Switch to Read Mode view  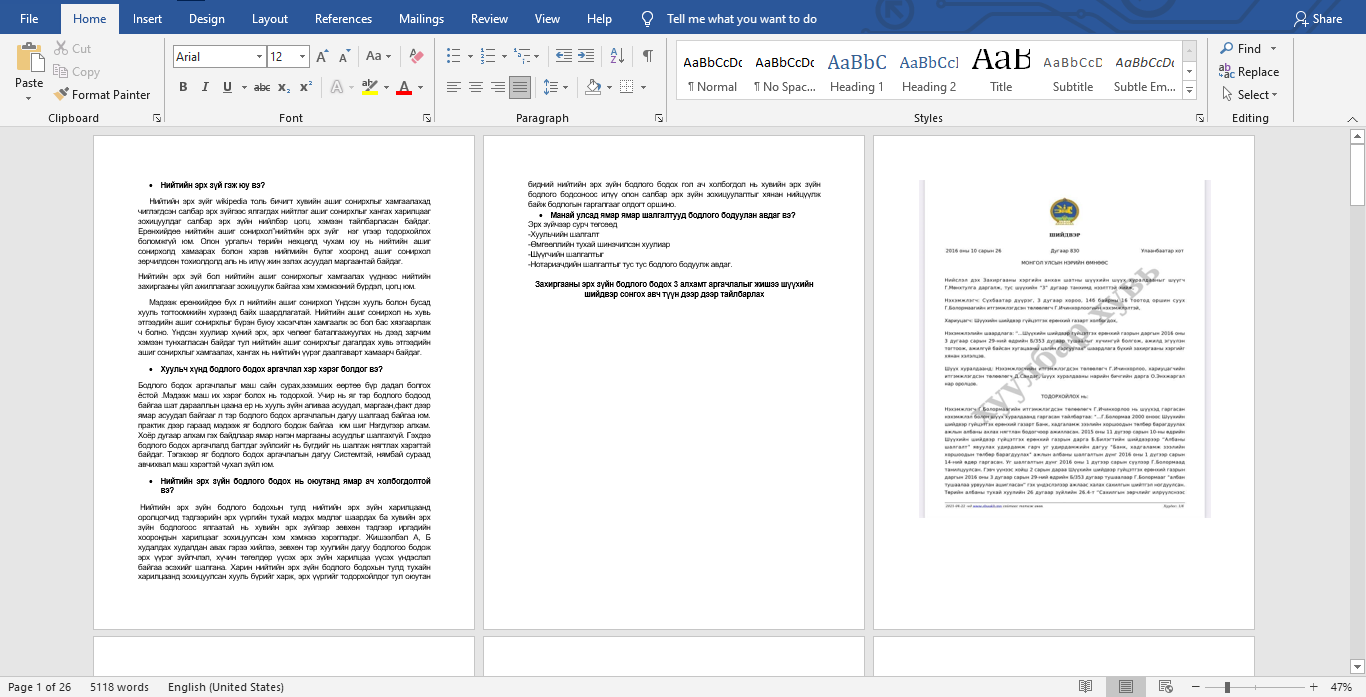coord(1086,687)
